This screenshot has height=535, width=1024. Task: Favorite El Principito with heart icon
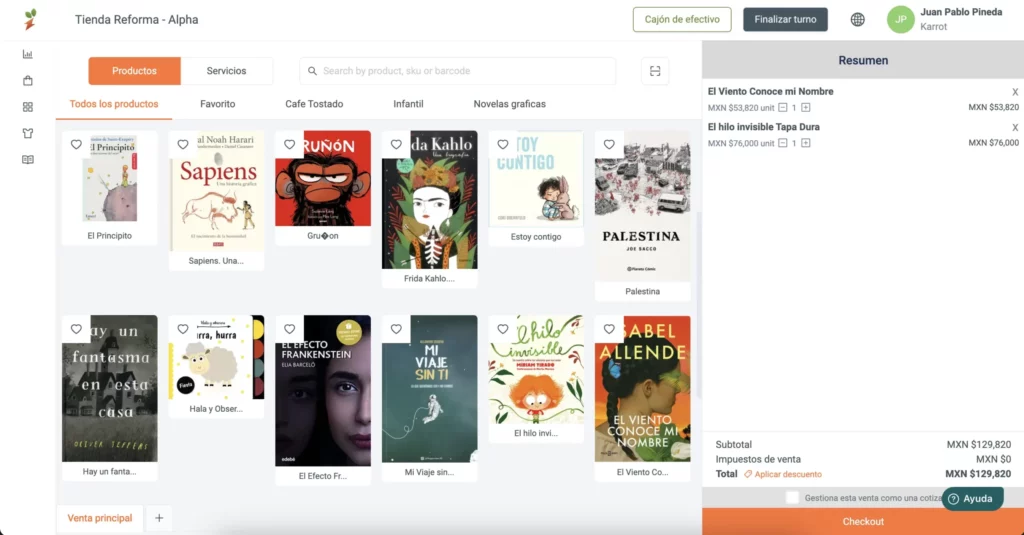click(x=76, y=144)
